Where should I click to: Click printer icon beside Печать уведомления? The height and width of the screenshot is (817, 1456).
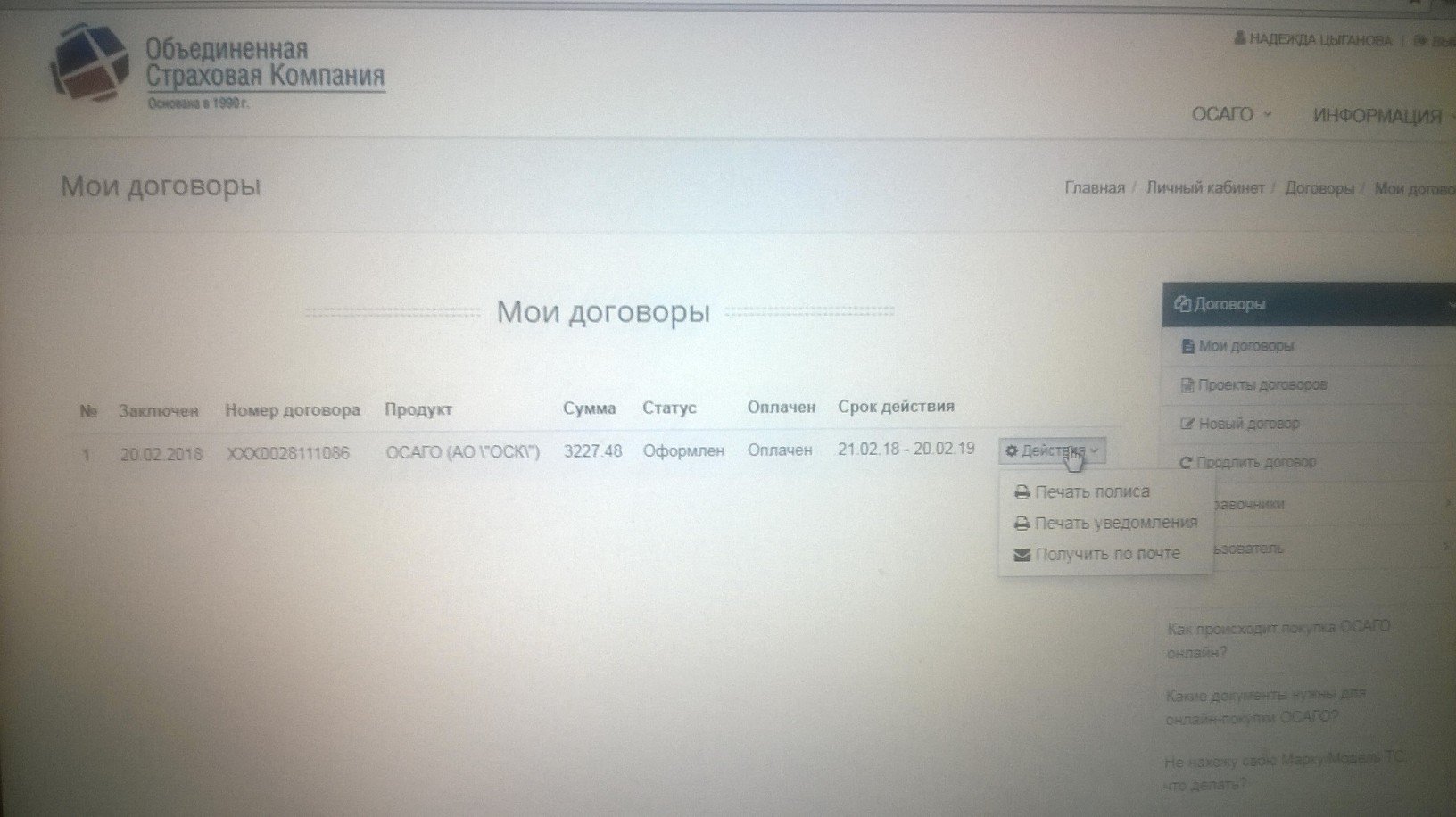pyautogui.click(x=1022, y=524)
